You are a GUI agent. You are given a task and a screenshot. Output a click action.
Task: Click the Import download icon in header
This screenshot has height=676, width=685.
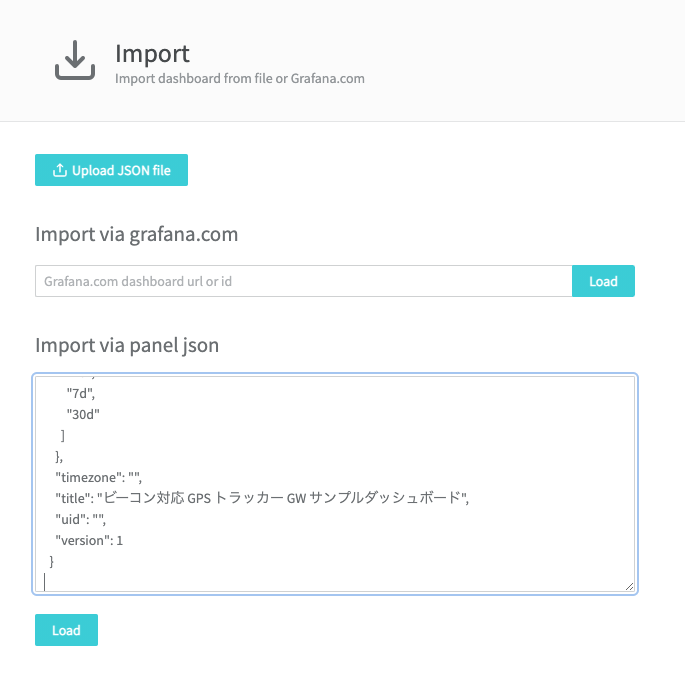tap(75, 60)
